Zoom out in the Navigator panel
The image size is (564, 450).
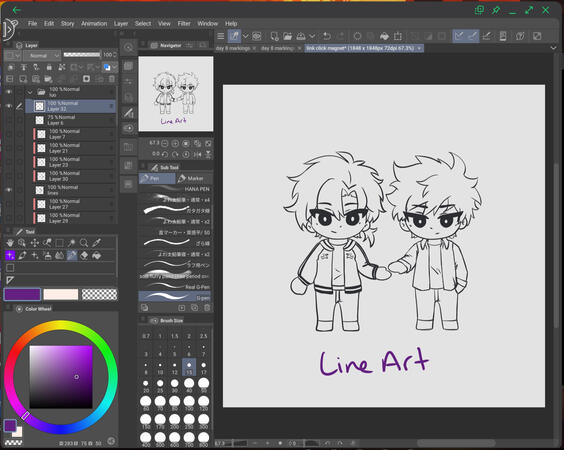[x=164, y=144]
